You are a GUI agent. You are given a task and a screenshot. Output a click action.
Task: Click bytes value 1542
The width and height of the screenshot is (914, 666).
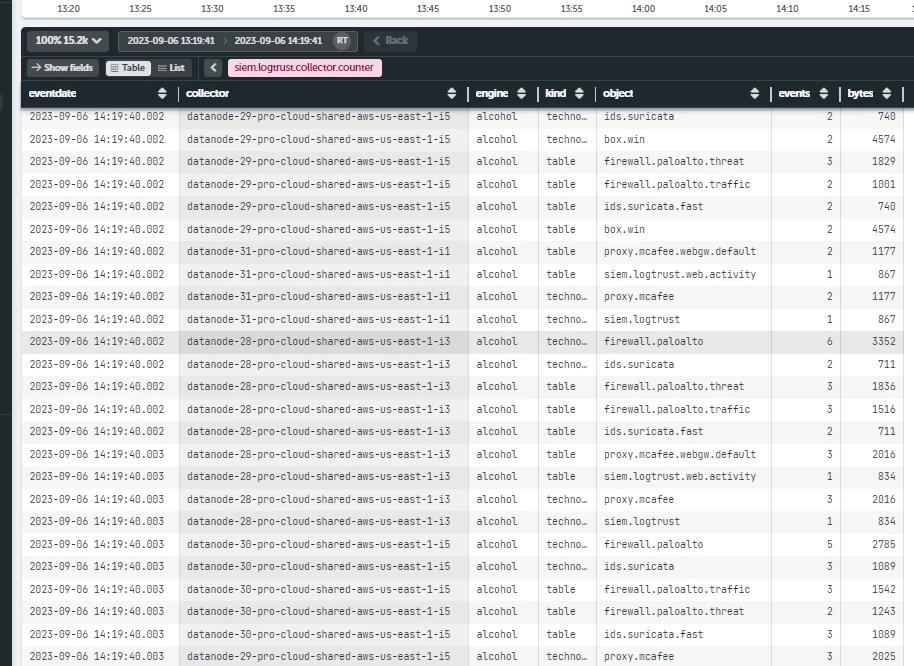884,589
